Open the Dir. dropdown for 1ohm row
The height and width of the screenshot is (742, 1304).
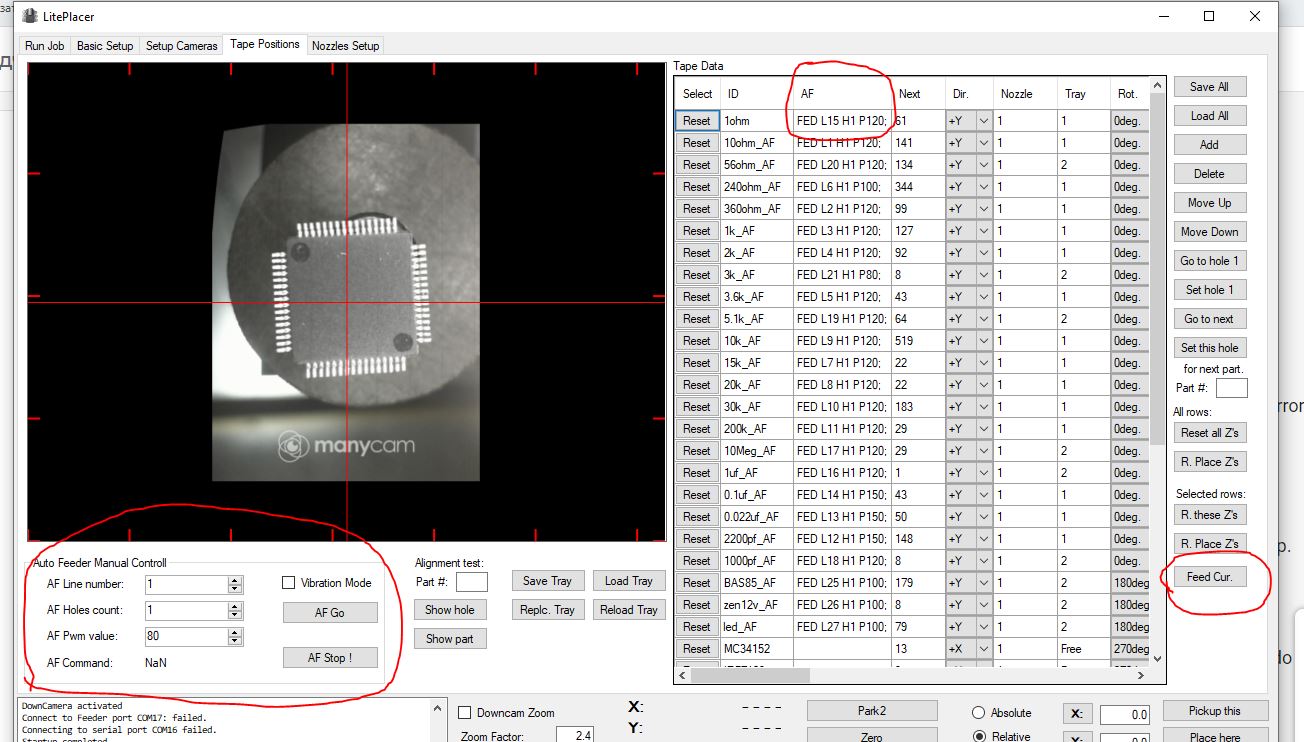pos(984,121)
